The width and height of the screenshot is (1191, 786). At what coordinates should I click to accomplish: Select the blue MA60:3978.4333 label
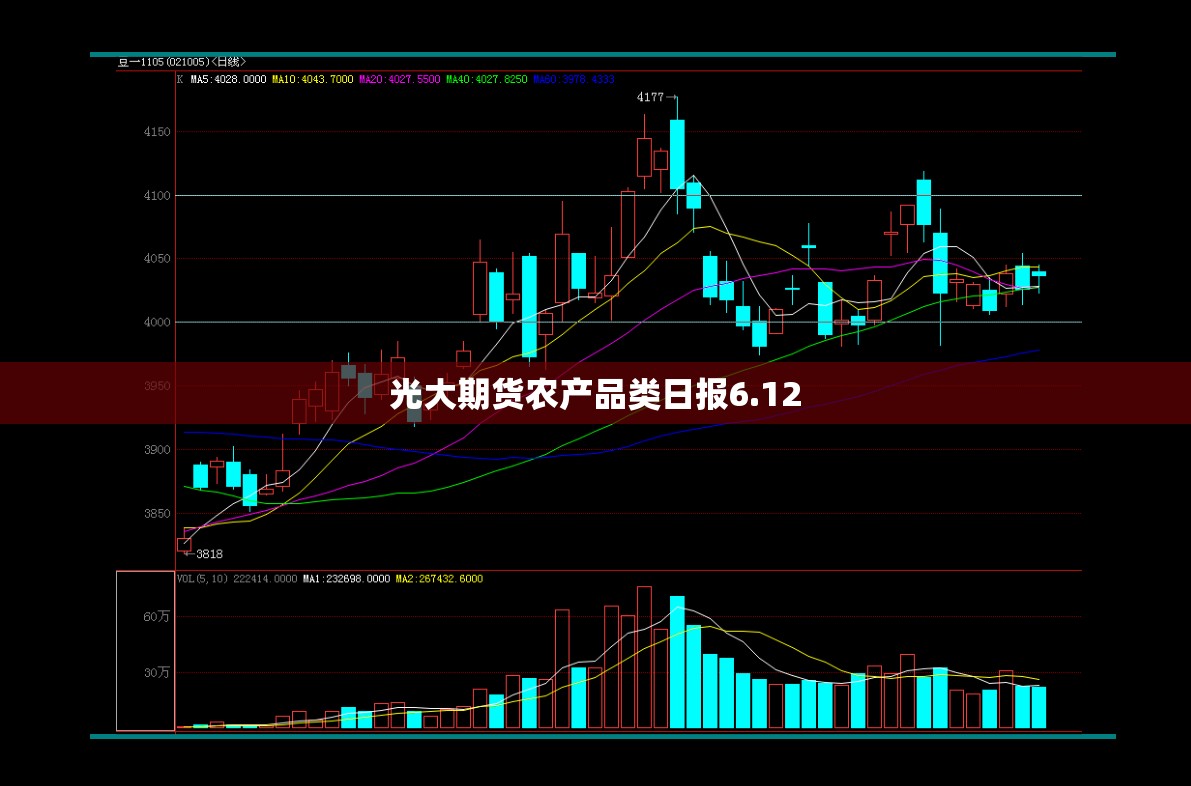tap(573, 79)
